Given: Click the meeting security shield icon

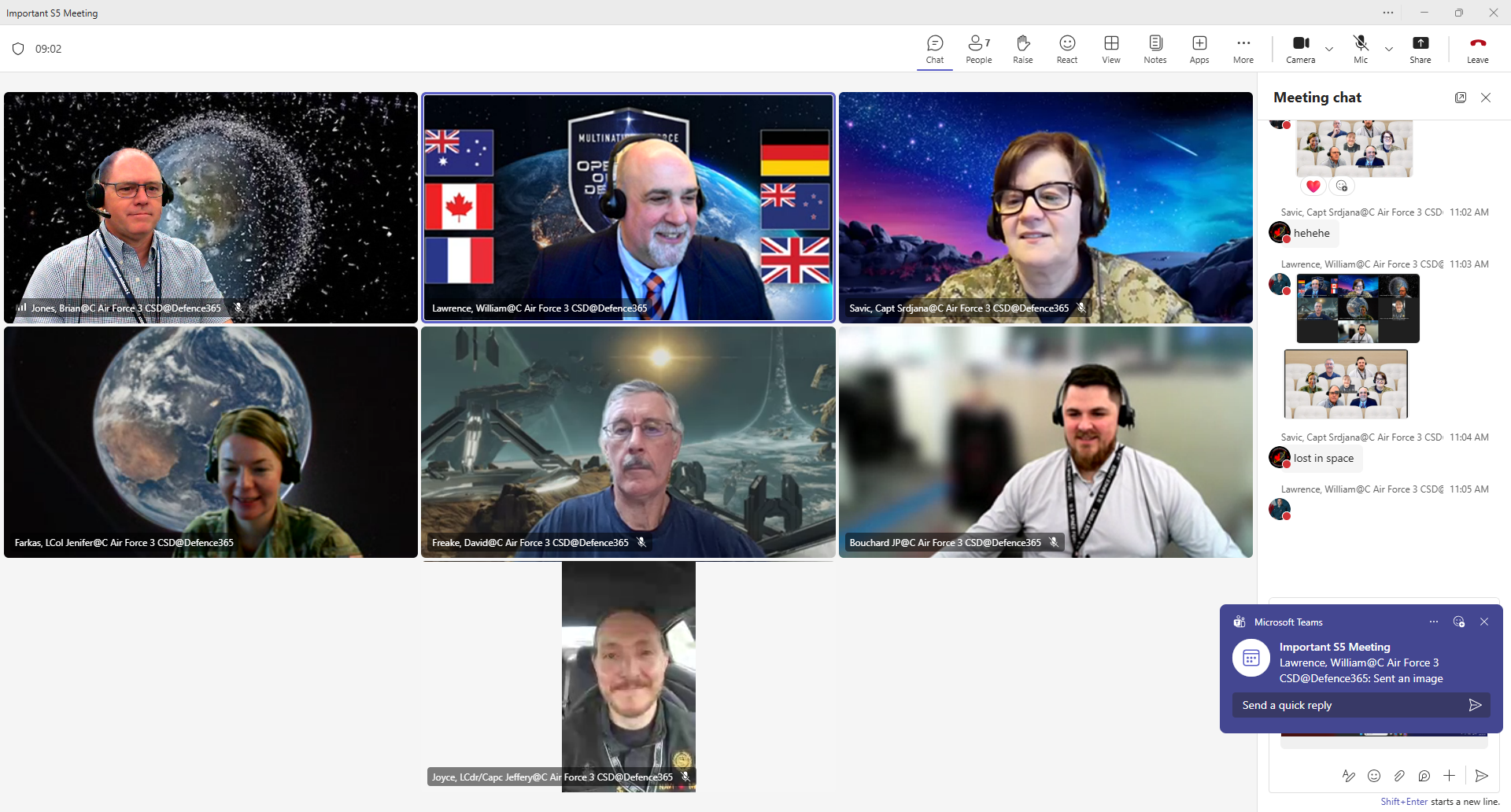Looking at the screenshot, I should tap(18, 49).
